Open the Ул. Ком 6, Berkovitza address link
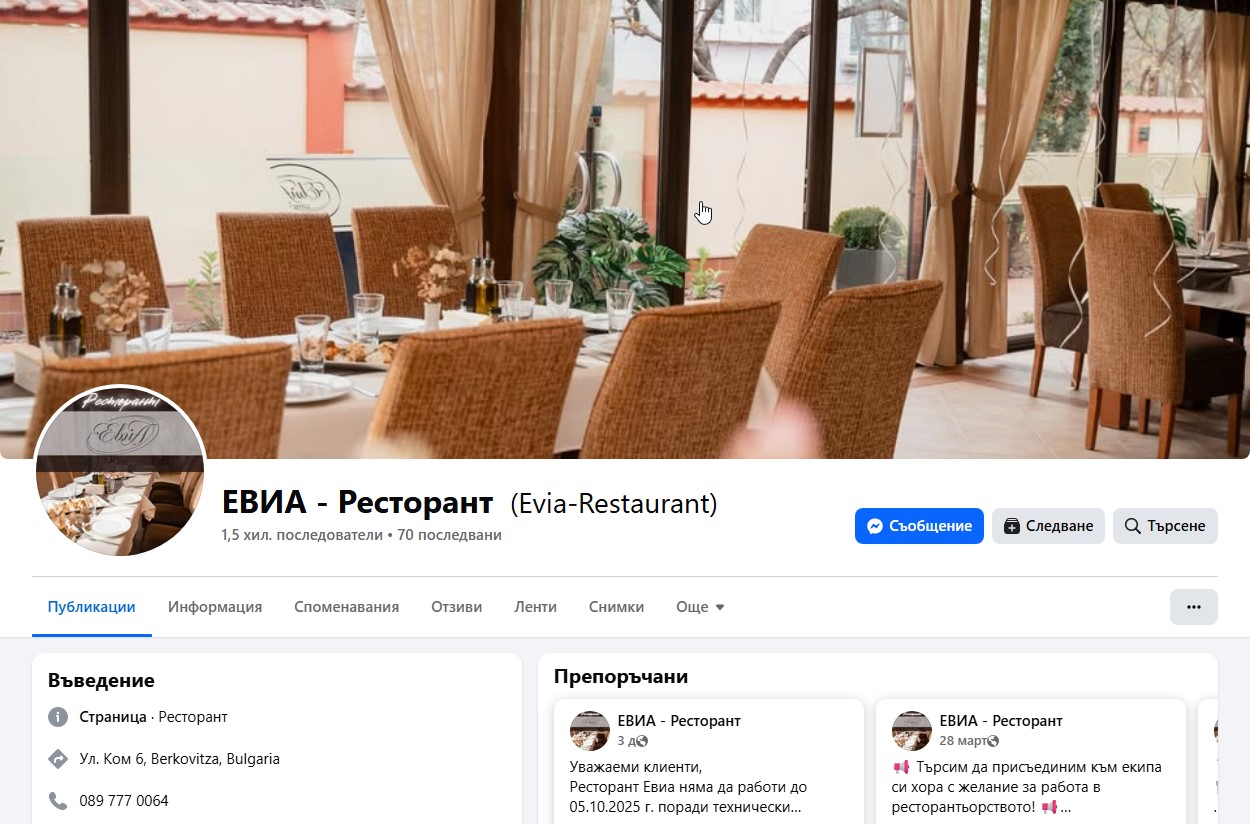 [180, 759]
